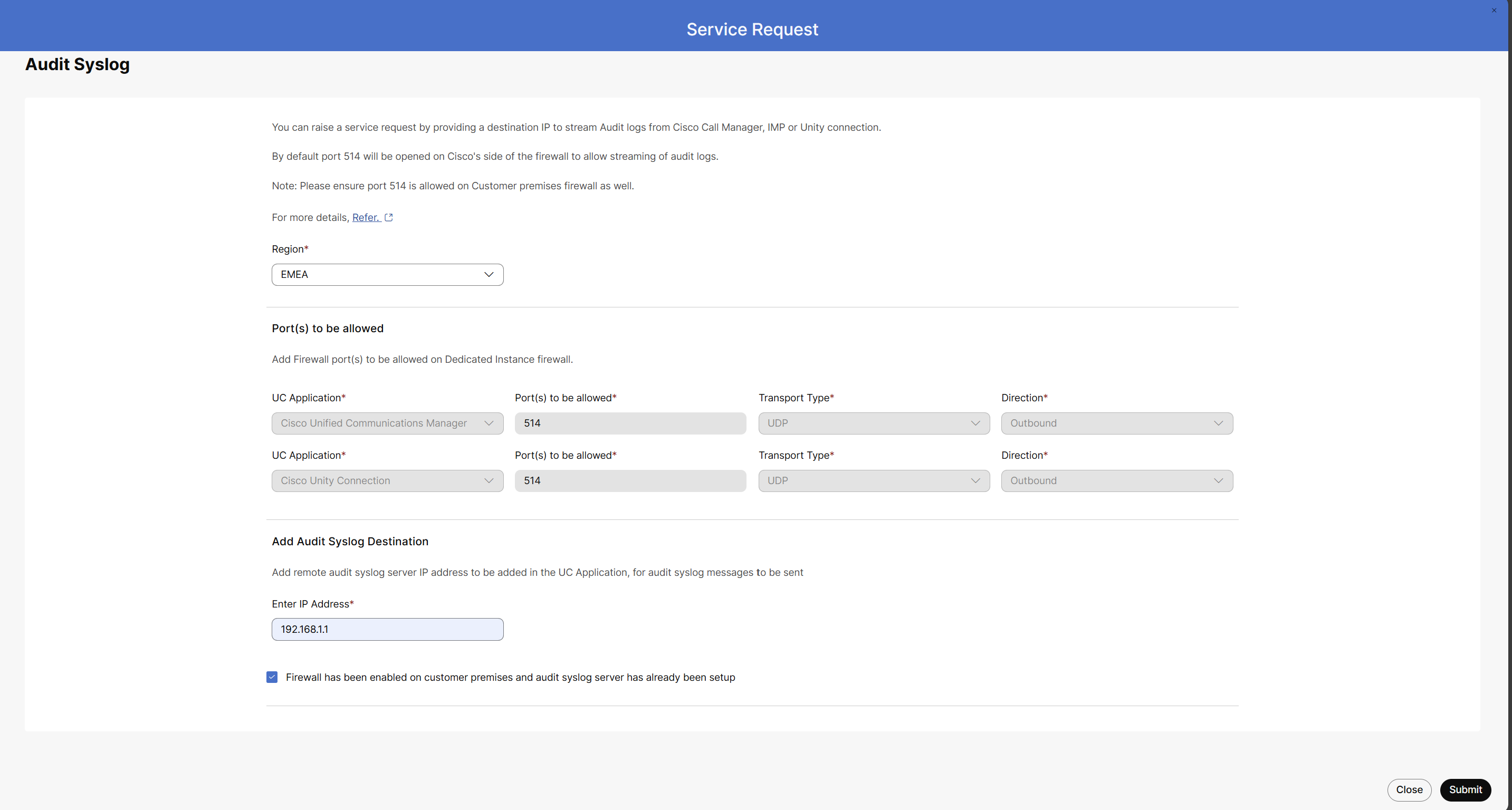The image size is (1512, 810).
Task: Open the Cisco Unified Communications Manager dropdown
Action: point(387,423)
